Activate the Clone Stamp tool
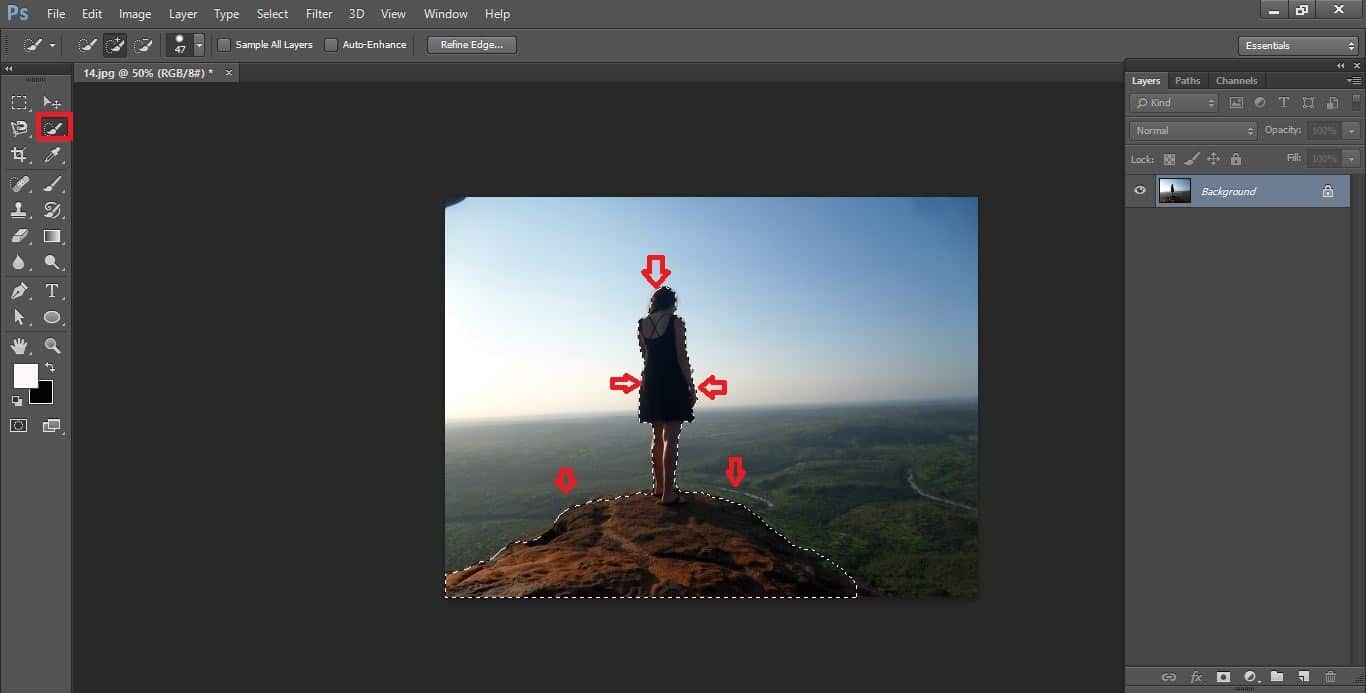 coord(18,209)
